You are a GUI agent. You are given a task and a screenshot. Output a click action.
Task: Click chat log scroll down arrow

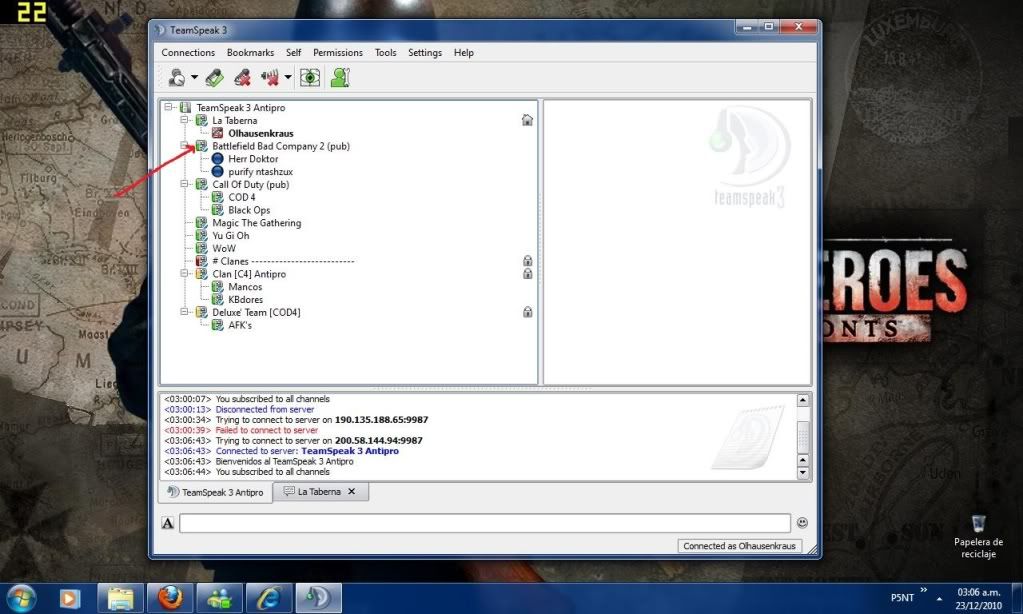tap(803, 473)
